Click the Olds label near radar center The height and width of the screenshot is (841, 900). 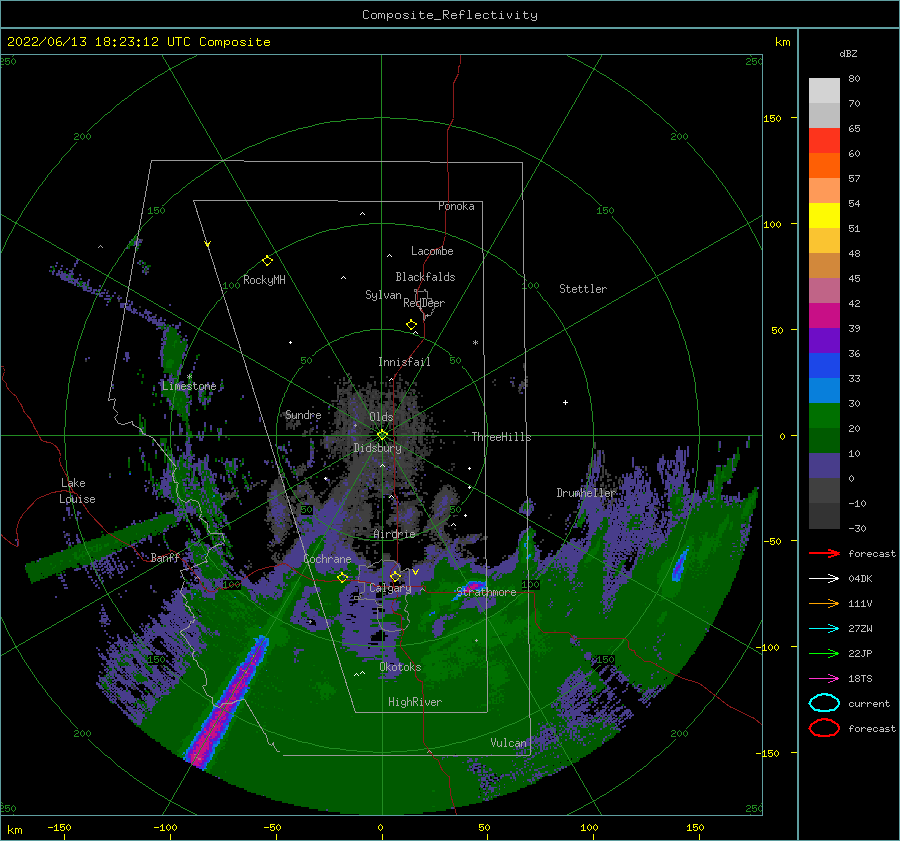[381, 417]
